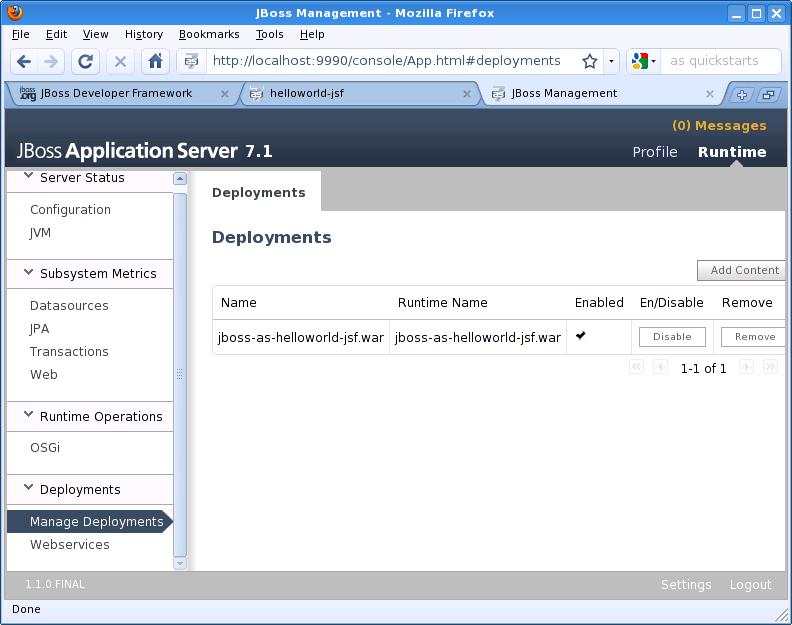
Task: Remove the jboss-as-helloworld-jsf.war deployment
Action: pos(754,337)
